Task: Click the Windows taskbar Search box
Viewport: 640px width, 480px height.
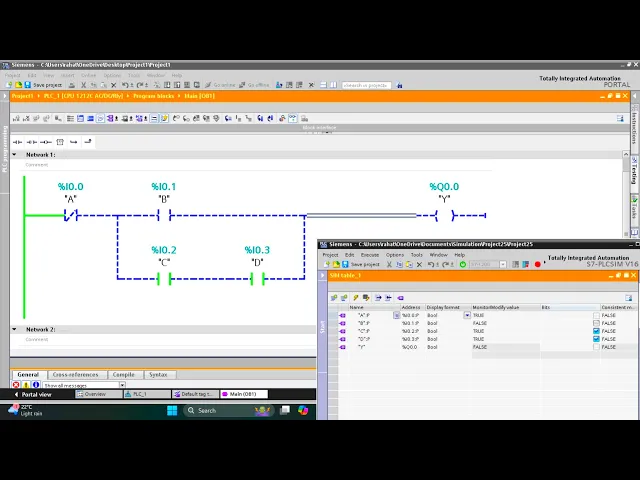Action: pyautogui.click(x=227, y=410)
